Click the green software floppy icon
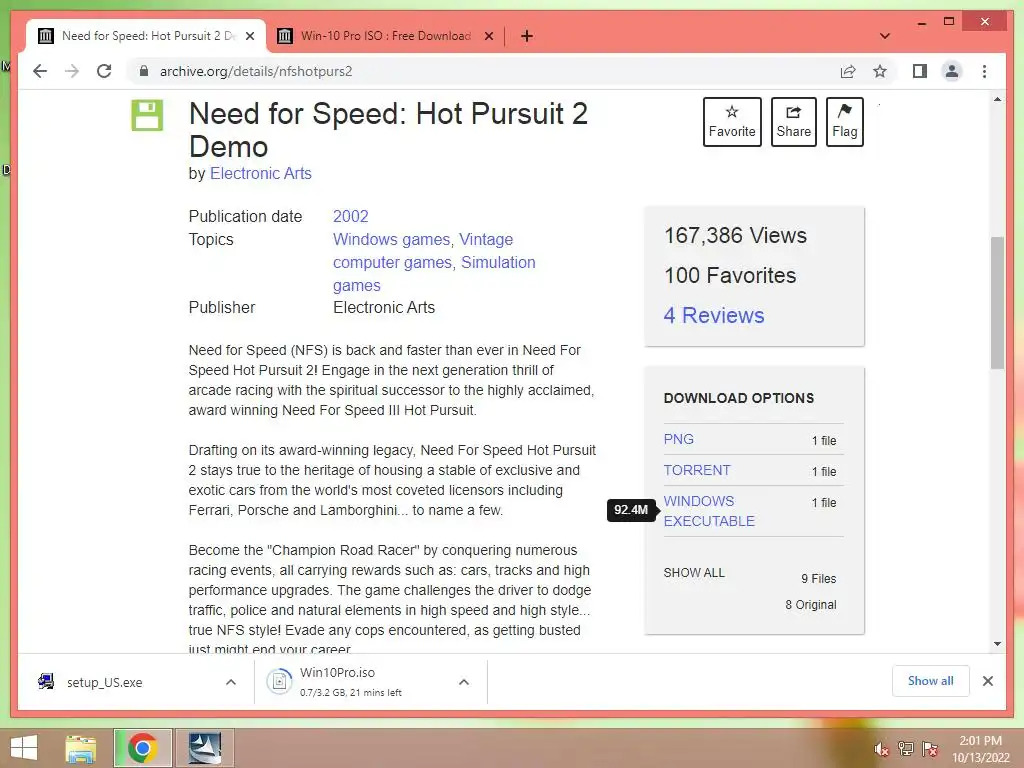1024x768 pixels. tap(147, 116)
